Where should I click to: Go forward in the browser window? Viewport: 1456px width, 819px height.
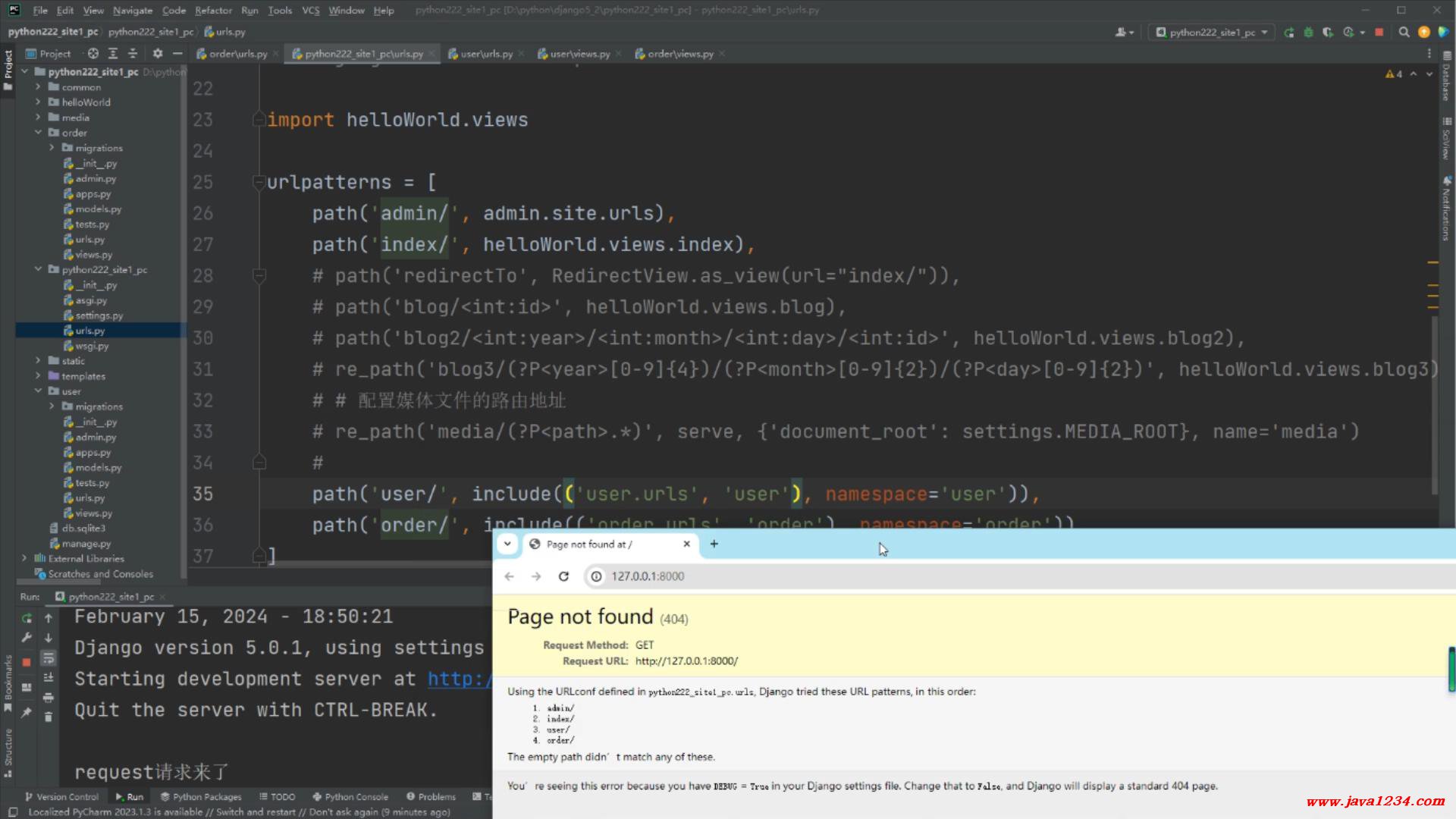point(536,576)
